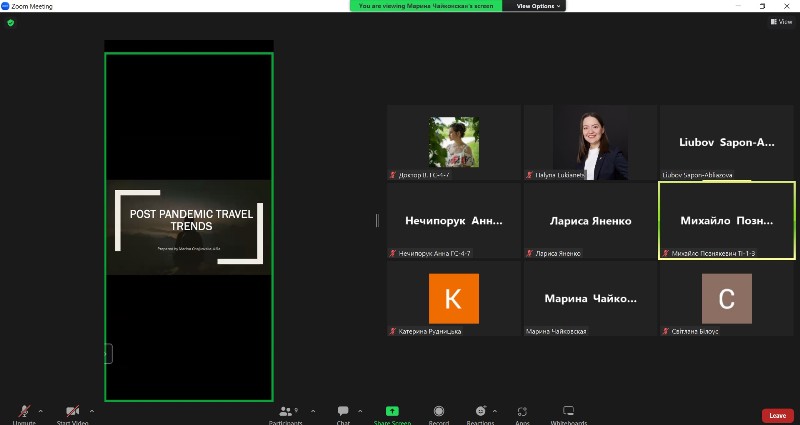The height and width of the screenshot is (425, 800).
Task: Open the Chat panel
Action: point(343,412)
